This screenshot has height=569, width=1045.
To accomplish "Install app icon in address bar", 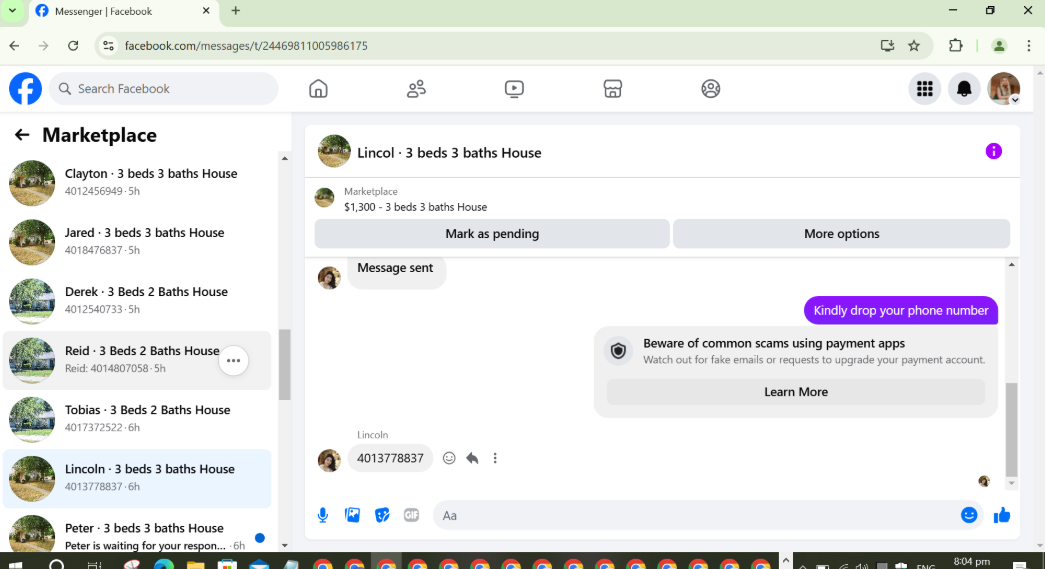I will [x=887, y=46].
